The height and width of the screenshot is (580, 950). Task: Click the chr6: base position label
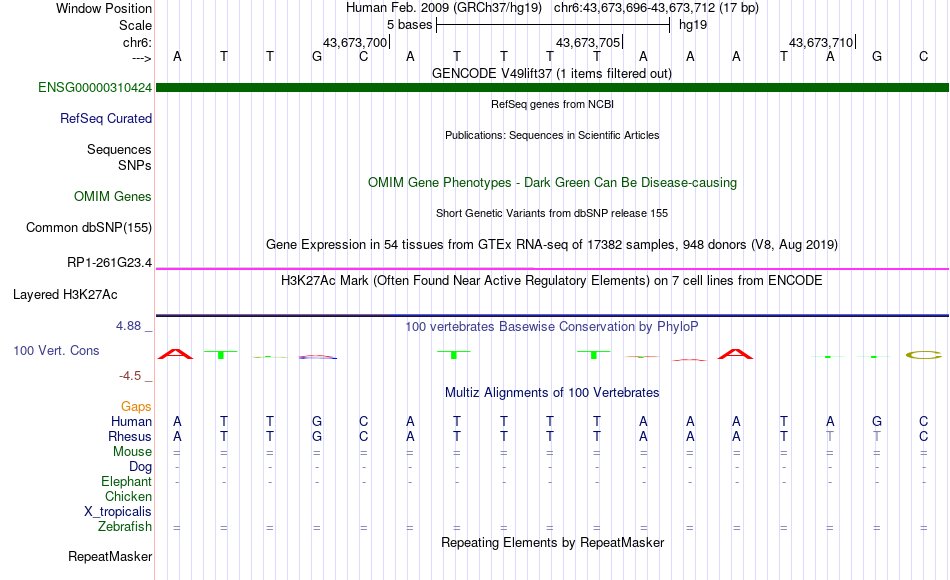[138, 42]
